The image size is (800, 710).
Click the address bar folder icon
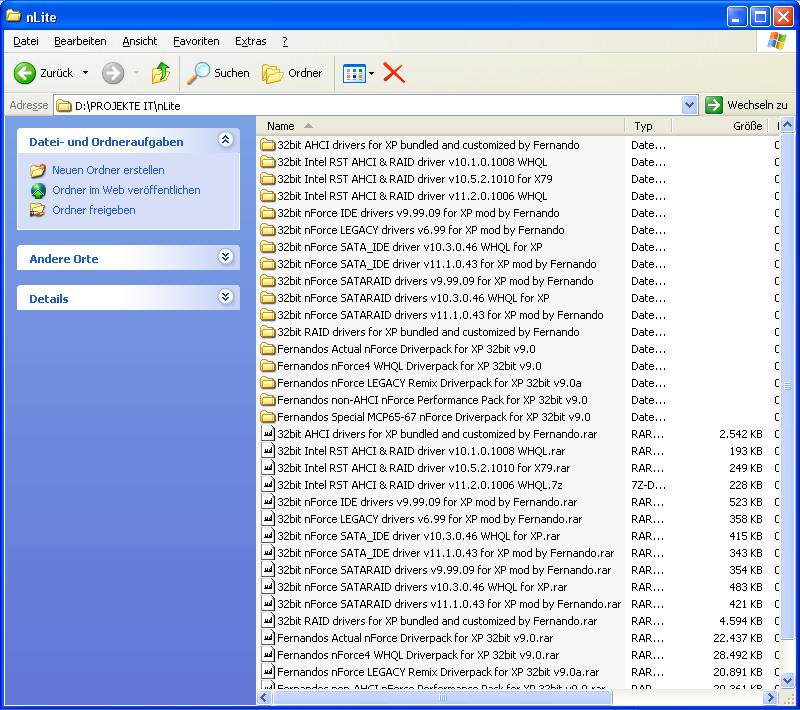[x=64, y=106]
